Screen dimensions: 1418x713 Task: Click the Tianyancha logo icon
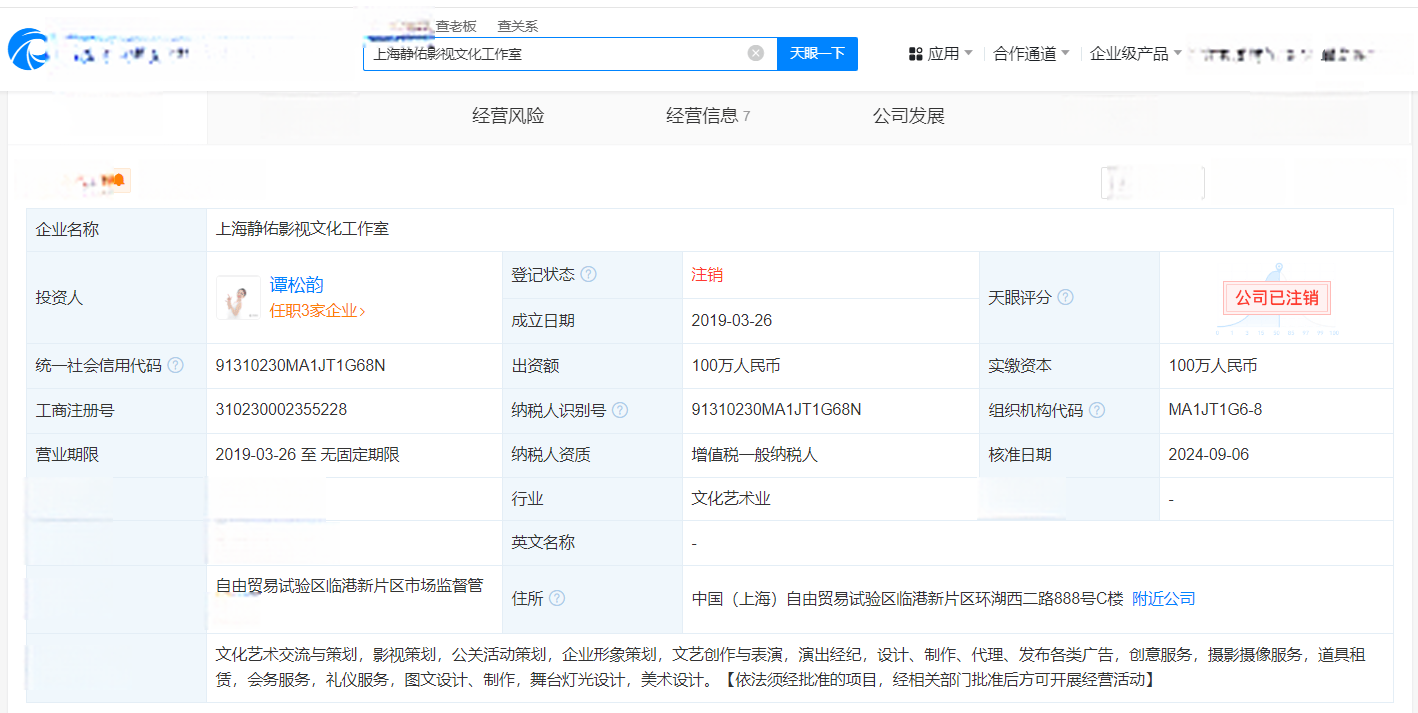point(29,50)
